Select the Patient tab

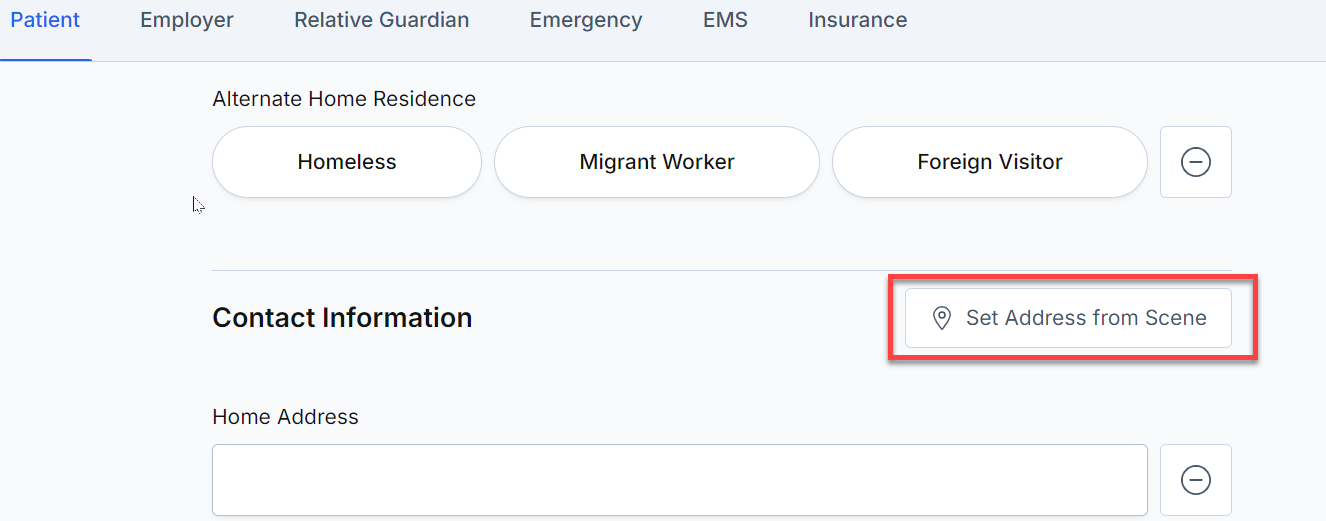pyautogui.click(x=45, y=20)
